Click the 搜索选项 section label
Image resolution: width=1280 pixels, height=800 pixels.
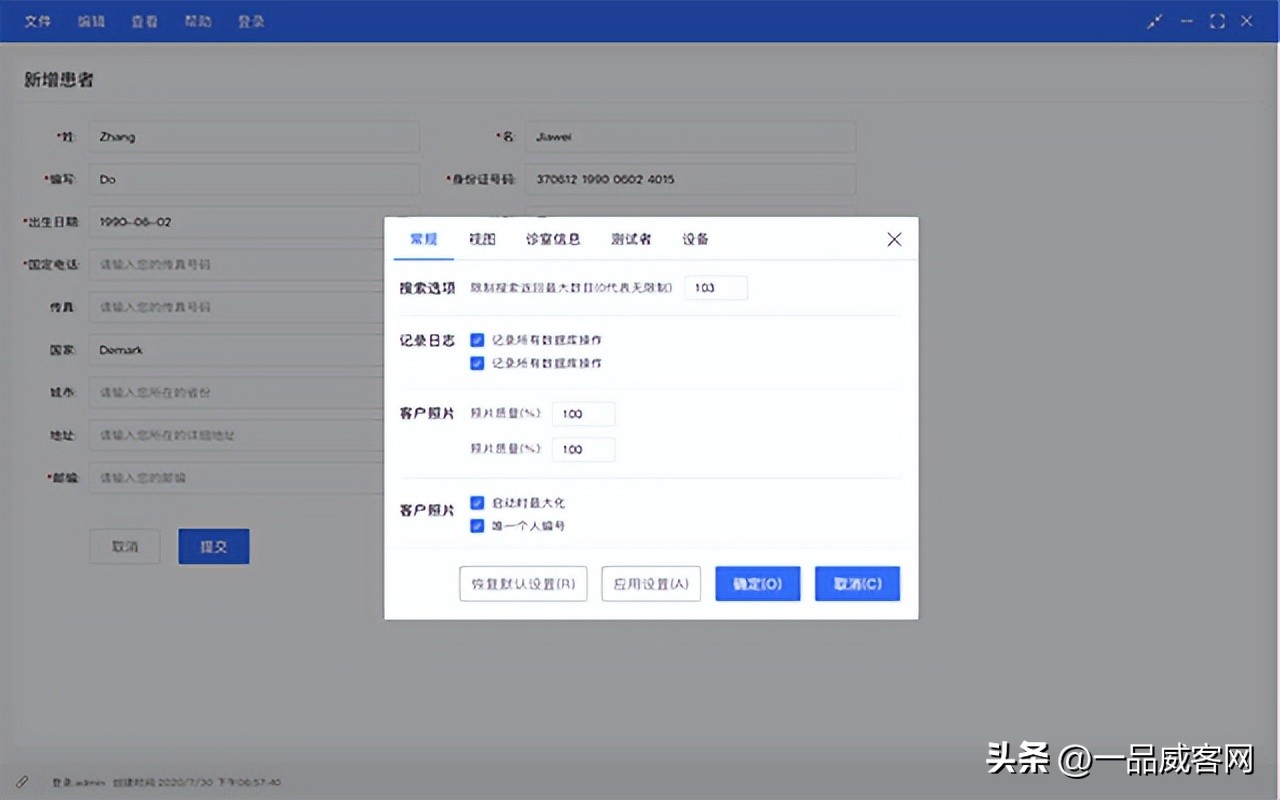click(x=427, y=288)
